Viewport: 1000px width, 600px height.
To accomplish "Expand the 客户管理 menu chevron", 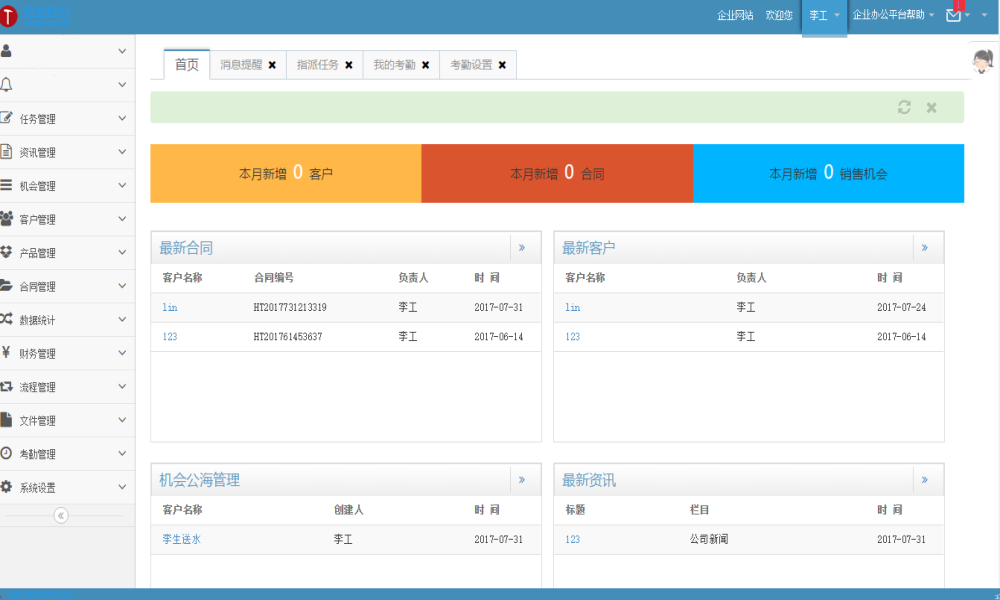I will pyautogui.click(x=122, y=219).
